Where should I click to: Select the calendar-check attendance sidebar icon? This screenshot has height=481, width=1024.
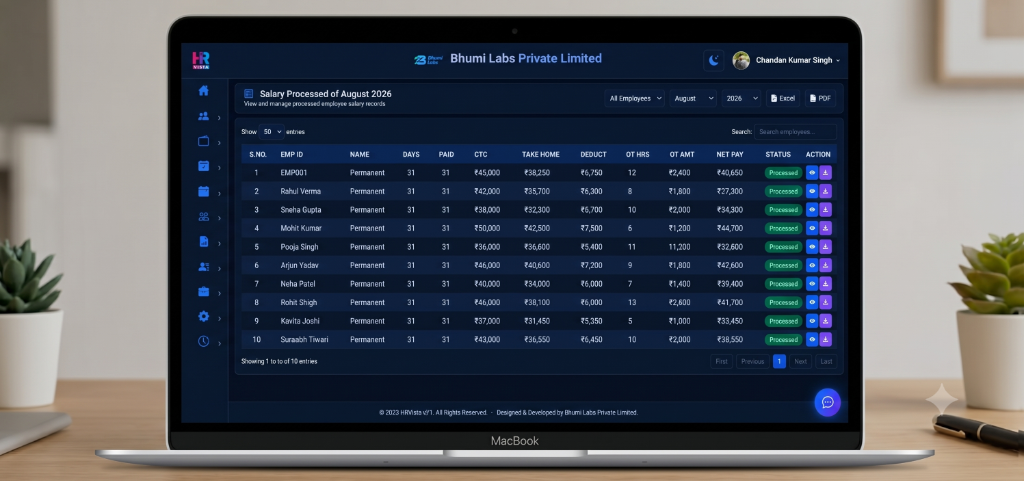[x=203, y=166]
